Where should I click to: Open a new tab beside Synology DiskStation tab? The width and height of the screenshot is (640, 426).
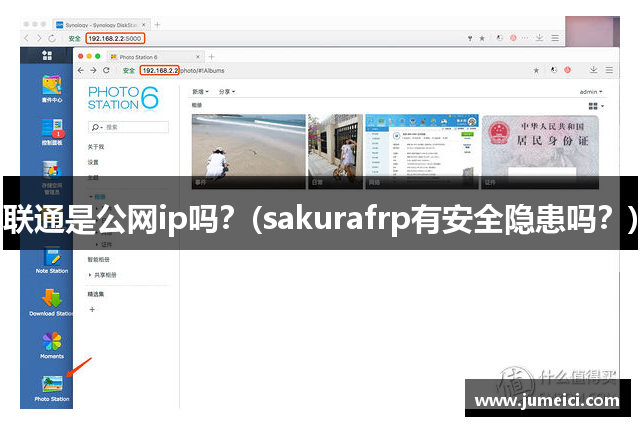(157, 24)
